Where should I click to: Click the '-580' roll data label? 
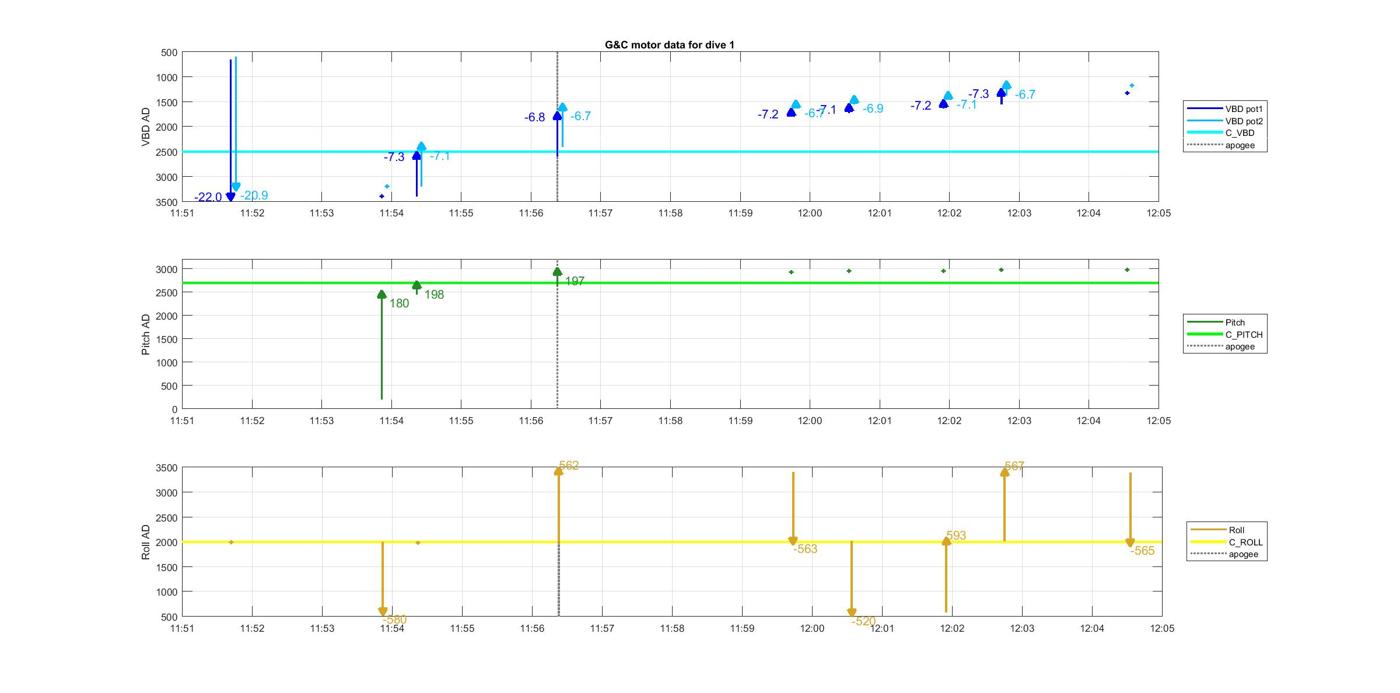click(x=394, y=619)
